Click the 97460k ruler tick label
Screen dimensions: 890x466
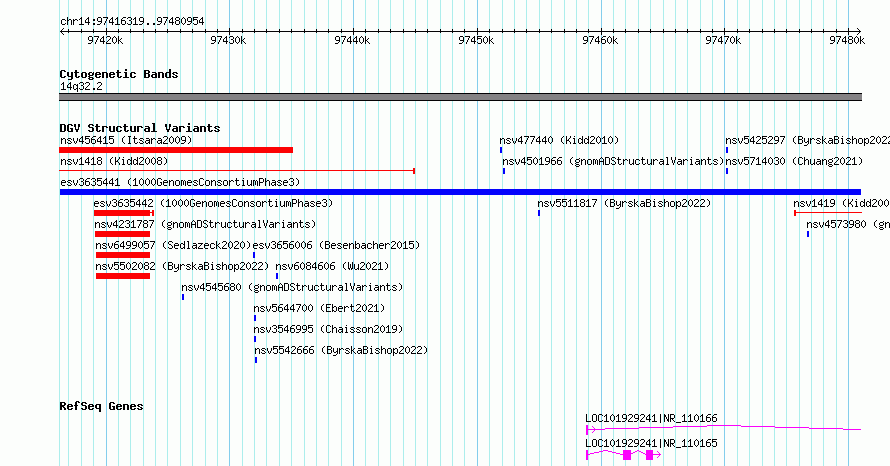click(600, 40)
